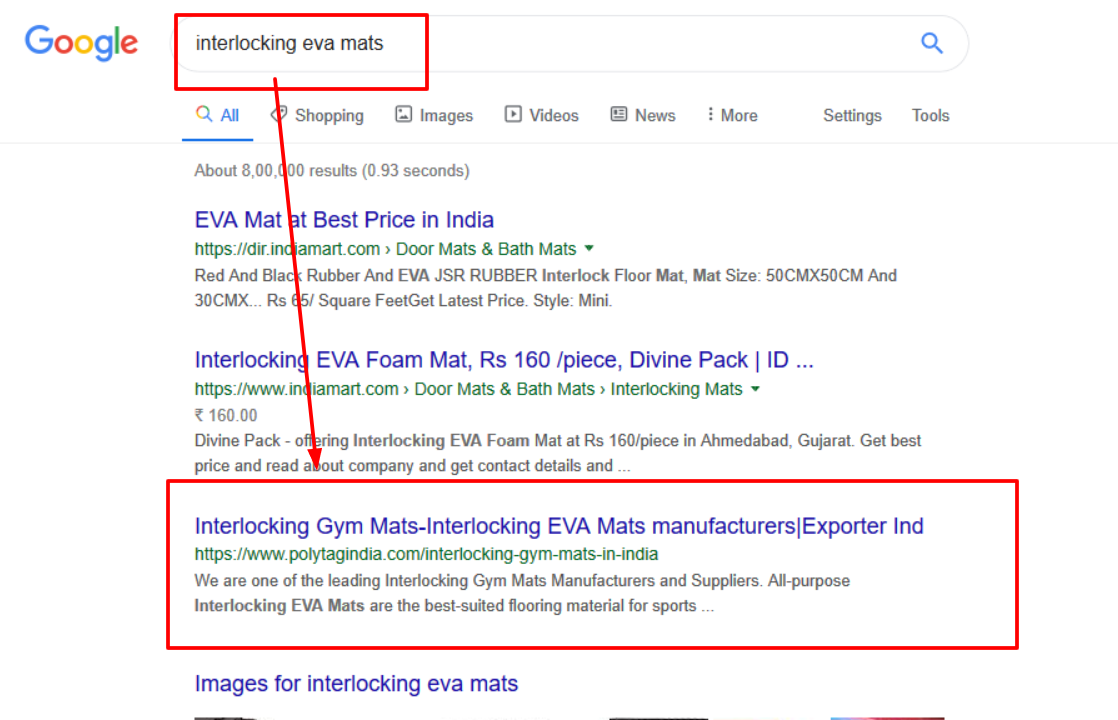The width and height of the screenshot is (1118, 720).
Task: Switch to the Images tab
Action: click(x=434, y=115)
